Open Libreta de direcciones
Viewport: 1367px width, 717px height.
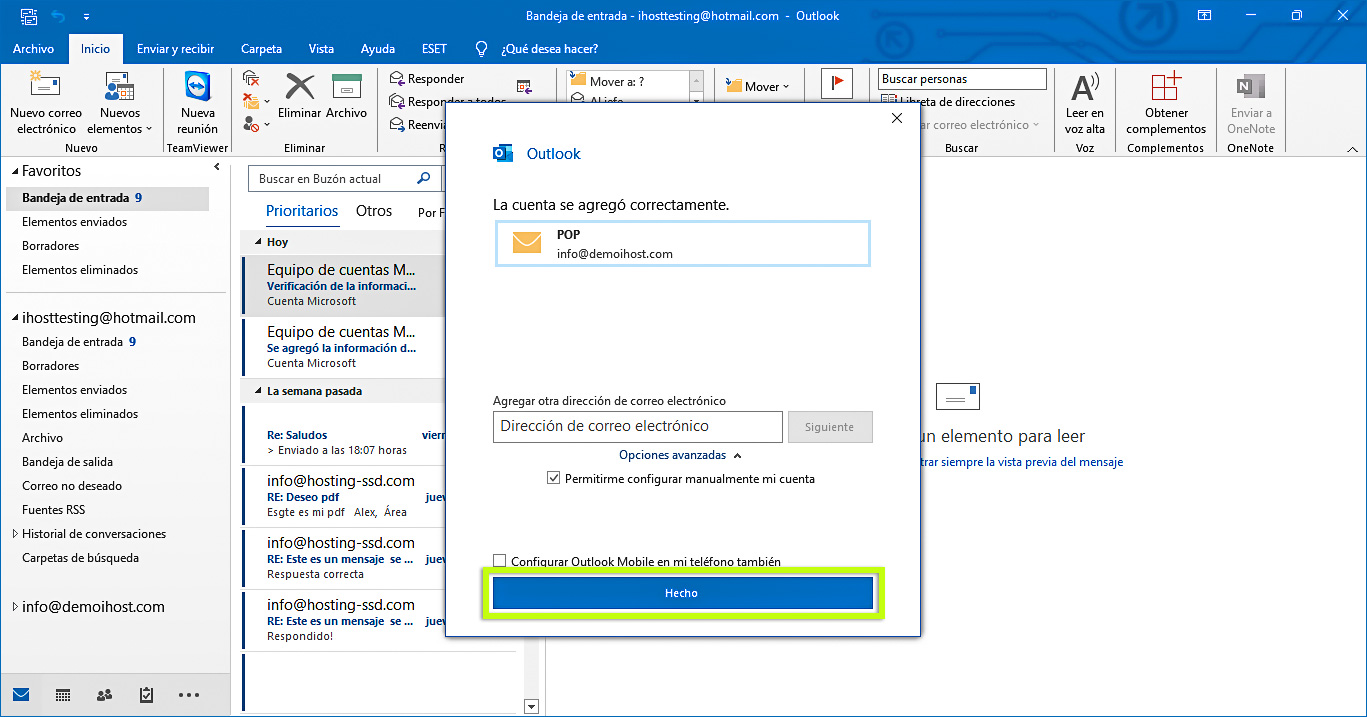(x=948, y=102)
